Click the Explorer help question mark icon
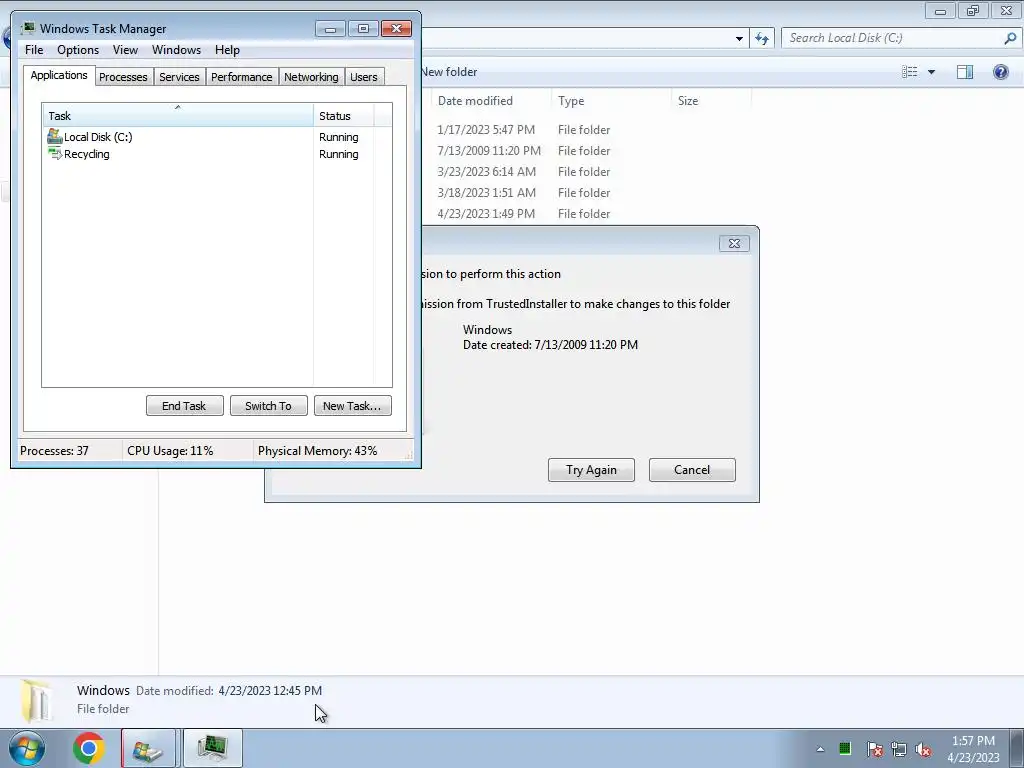The image size is (1024, 768). [x=1000, y=72]
